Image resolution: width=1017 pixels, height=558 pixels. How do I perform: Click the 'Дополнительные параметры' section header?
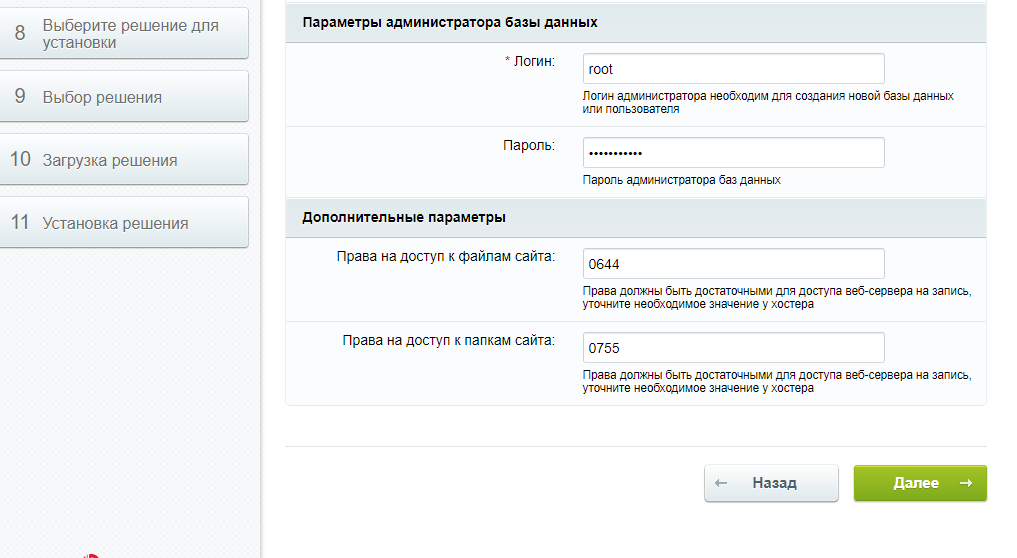[x=404, y=217]
